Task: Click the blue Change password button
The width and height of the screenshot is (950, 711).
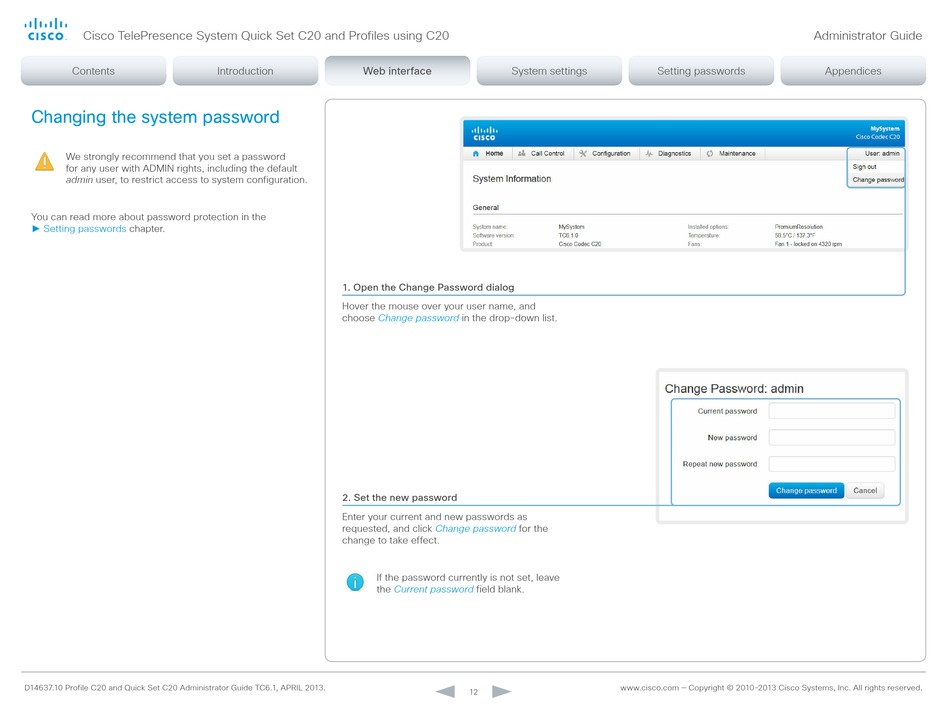Action: [x=806, y=491]
